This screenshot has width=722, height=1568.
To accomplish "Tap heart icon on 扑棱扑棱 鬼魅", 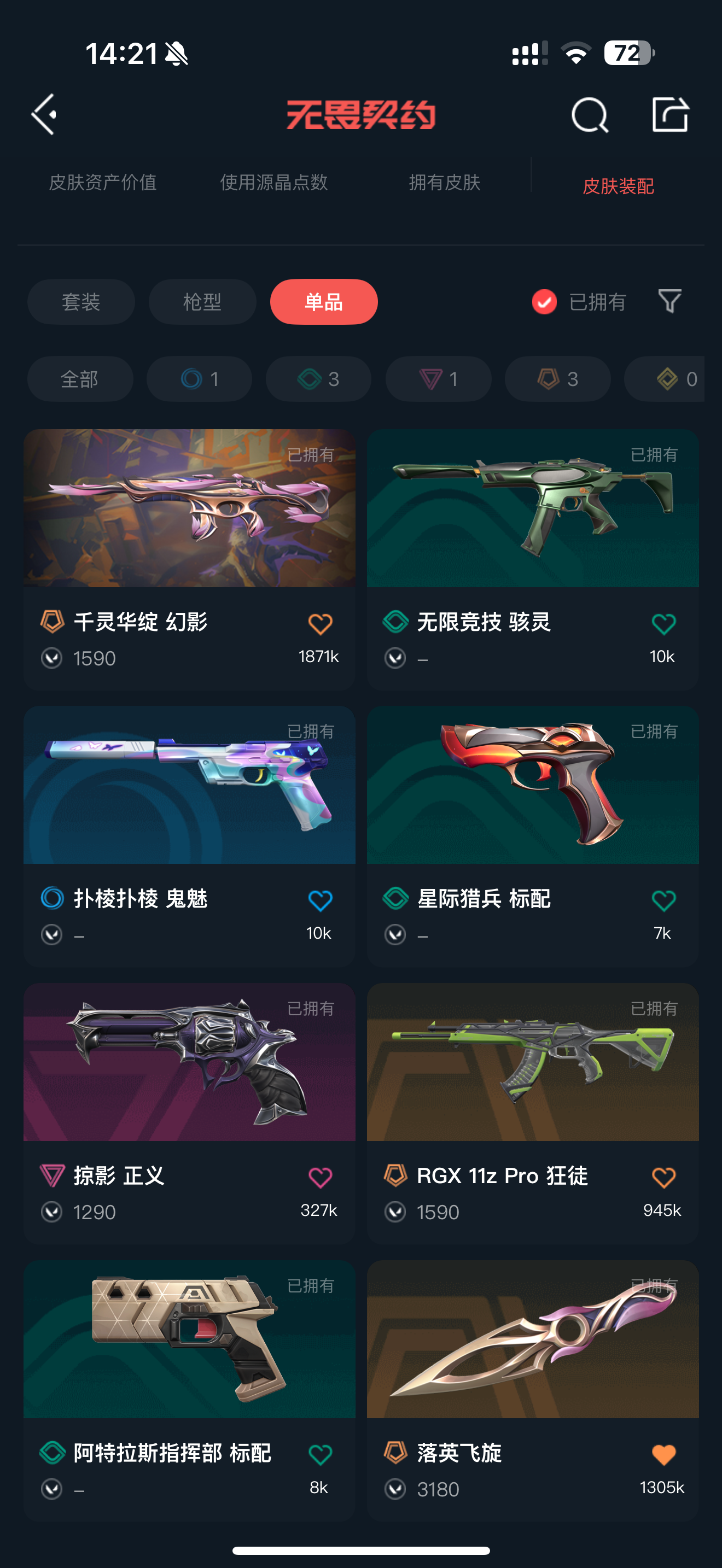I will pyautogui.click(x=320, y=900).
